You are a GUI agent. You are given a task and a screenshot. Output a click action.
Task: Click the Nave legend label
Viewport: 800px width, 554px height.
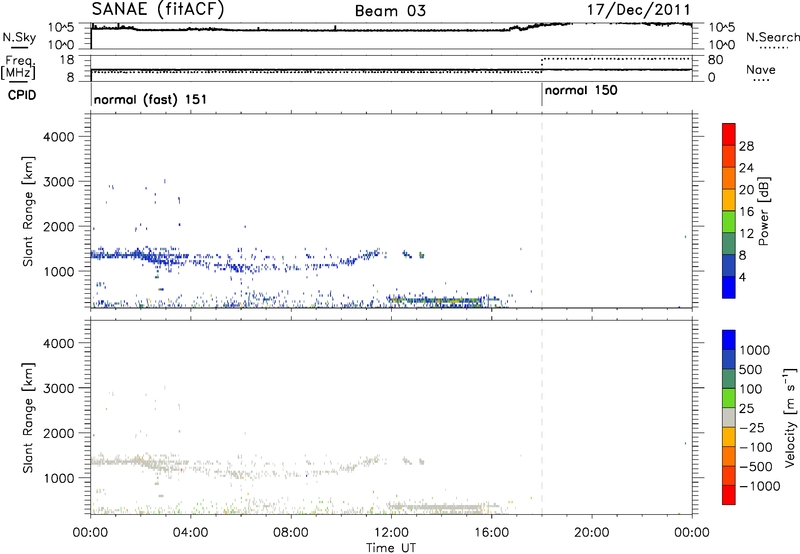[x=761, y=69]
